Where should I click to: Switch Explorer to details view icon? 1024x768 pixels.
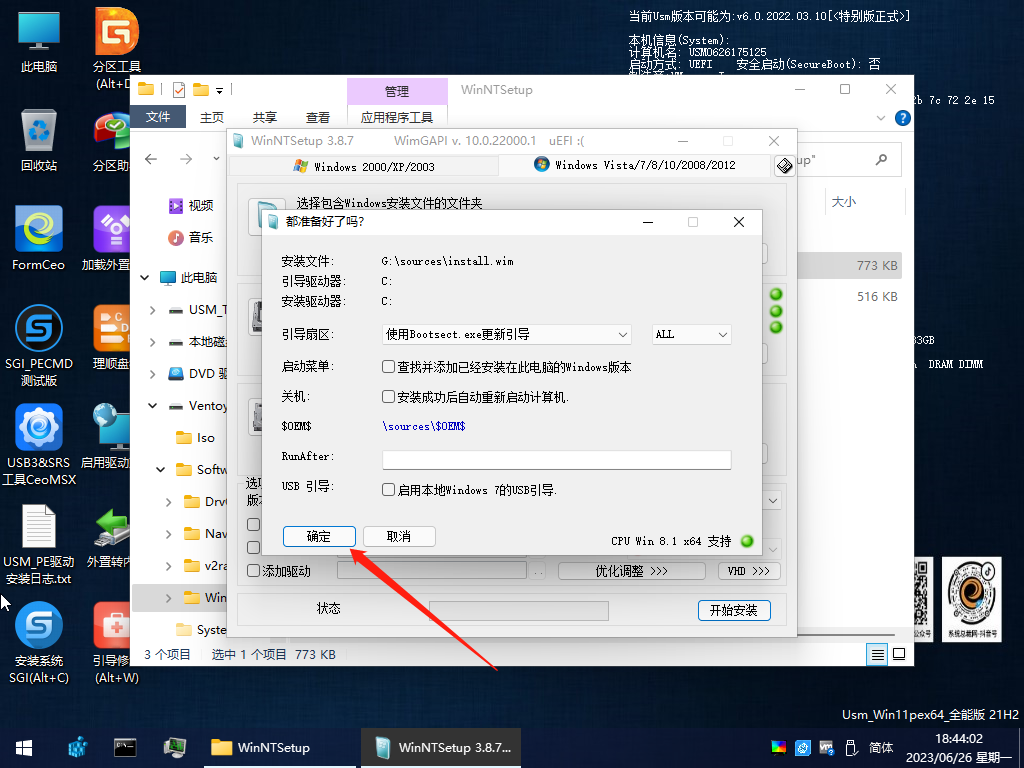click(x=878, y=654)
